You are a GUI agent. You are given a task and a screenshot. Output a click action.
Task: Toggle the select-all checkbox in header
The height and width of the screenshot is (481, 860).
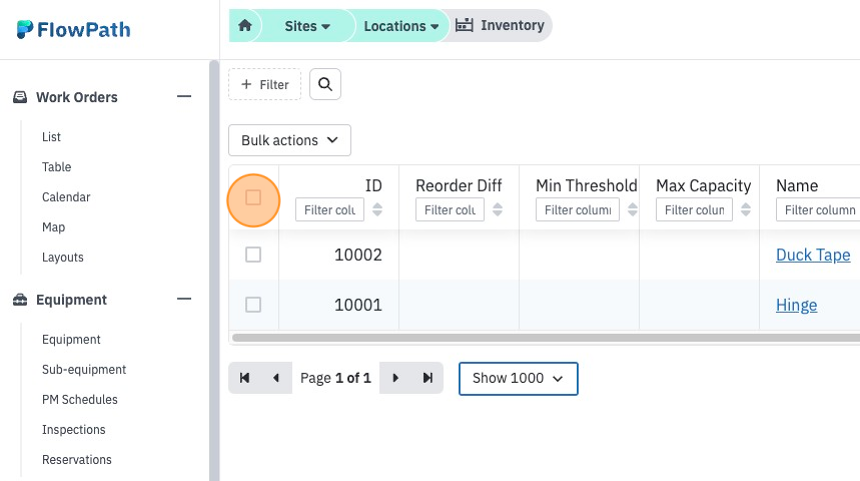pyautogui.click(x=253, y=197)
